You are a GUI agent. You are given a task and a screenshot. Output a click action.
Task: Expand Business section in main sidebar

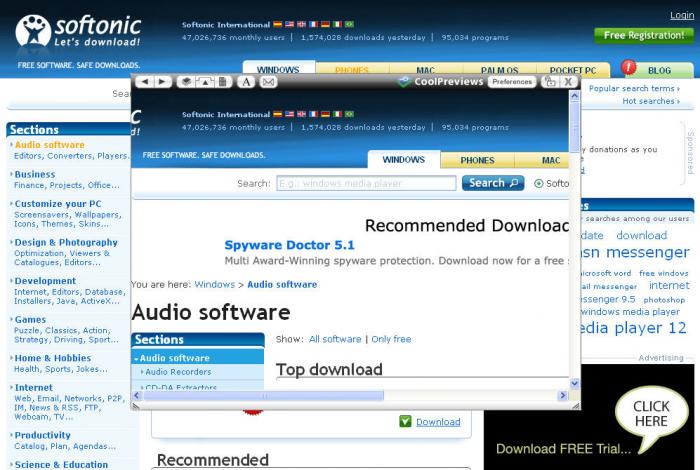point(35,174)
